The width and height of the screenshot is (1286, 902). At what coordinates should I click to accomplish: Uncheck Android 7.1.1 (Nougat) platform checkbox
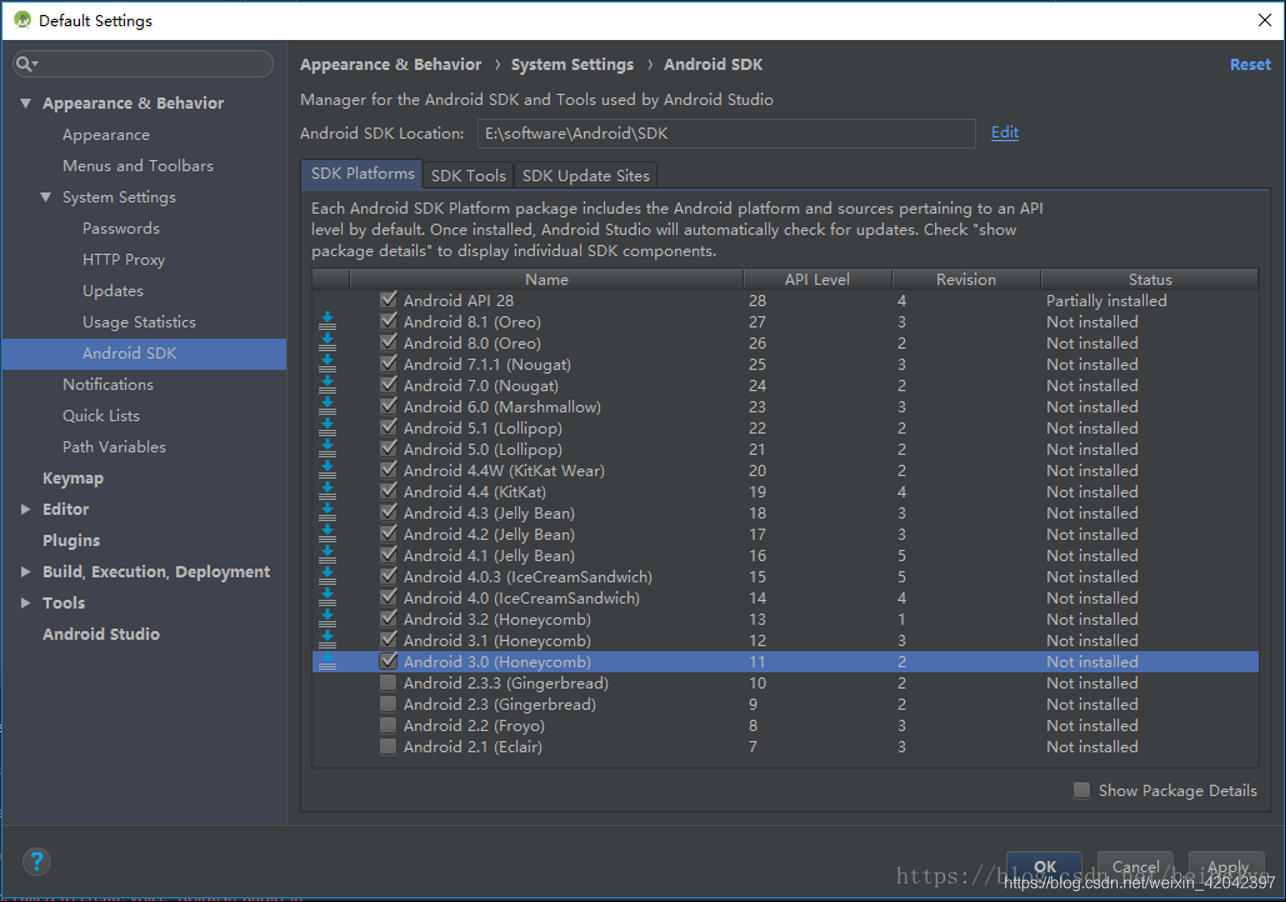point(388,363)
